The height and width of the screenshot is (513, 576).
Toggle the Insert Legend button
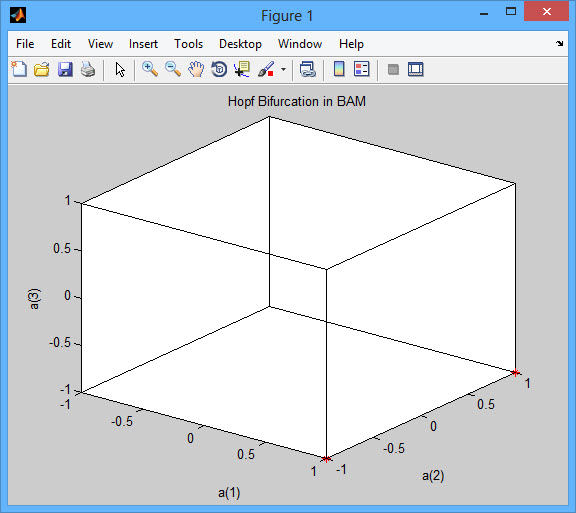[361, 69]
